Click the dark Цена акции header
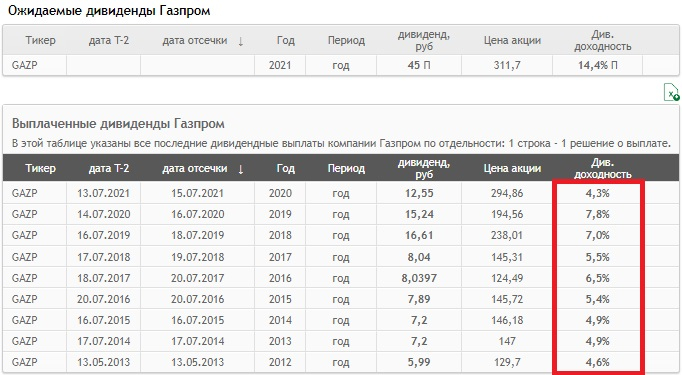Image resolution: width=682 pixels, height=375 pixels. (512, 168)
